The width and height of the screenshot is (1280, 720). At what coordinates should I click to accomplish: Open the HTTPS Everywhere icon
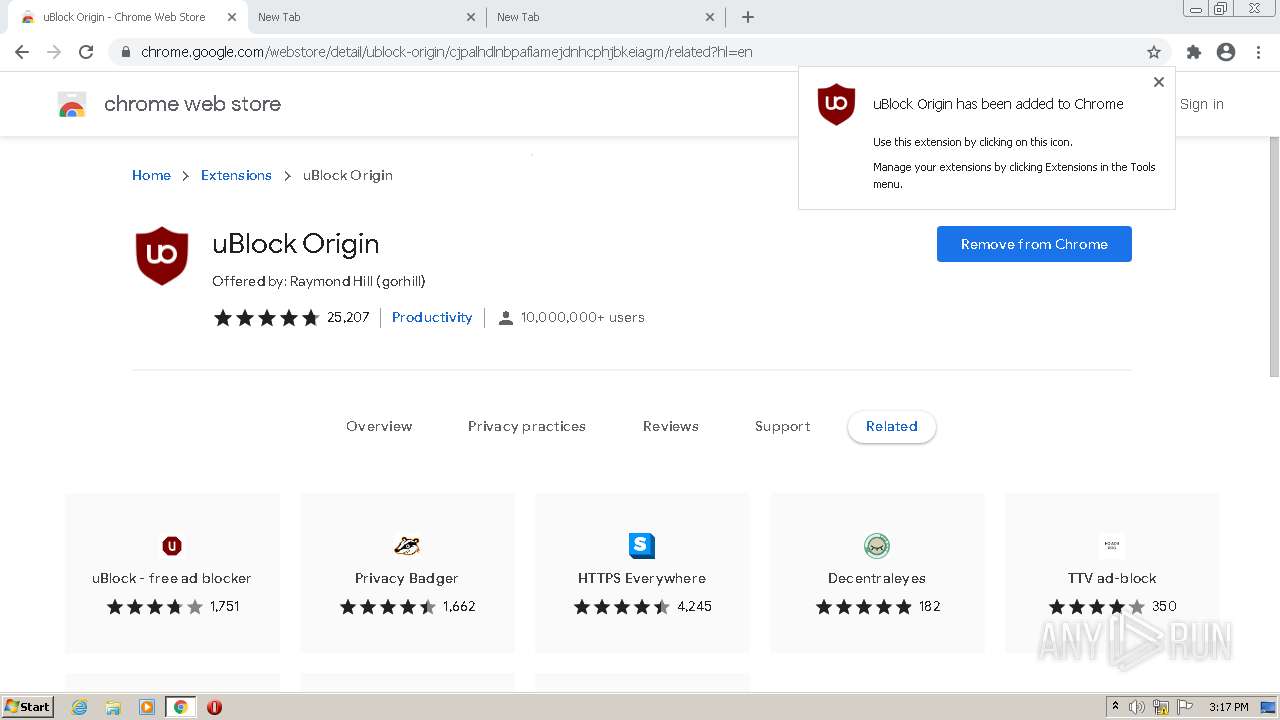(x=642, y=546)
